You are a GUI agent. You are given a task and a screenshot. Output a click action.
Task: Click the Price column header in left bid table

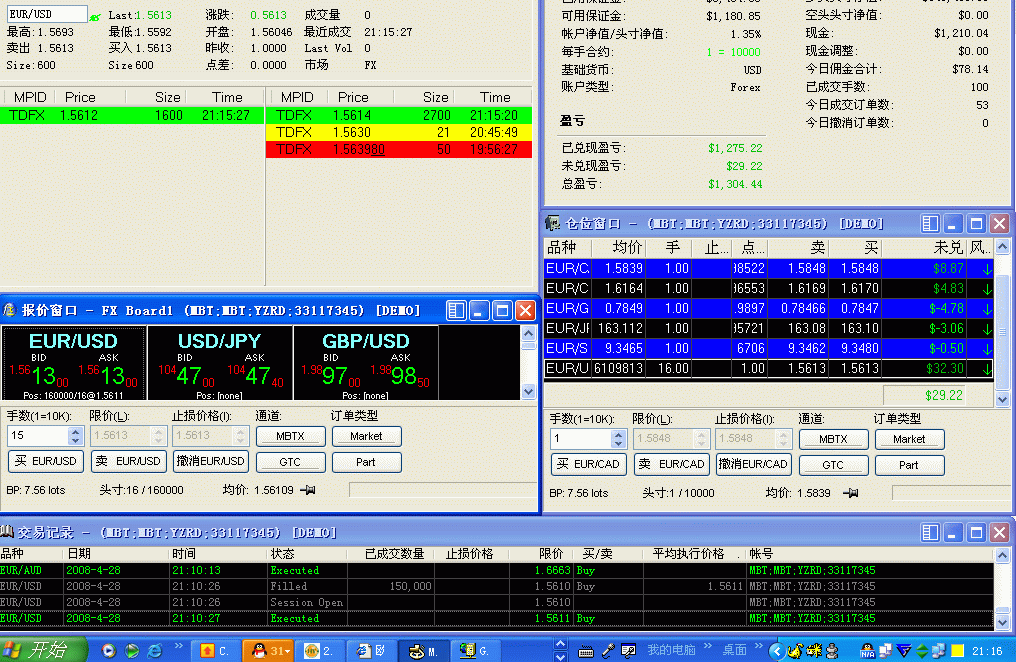80,97
